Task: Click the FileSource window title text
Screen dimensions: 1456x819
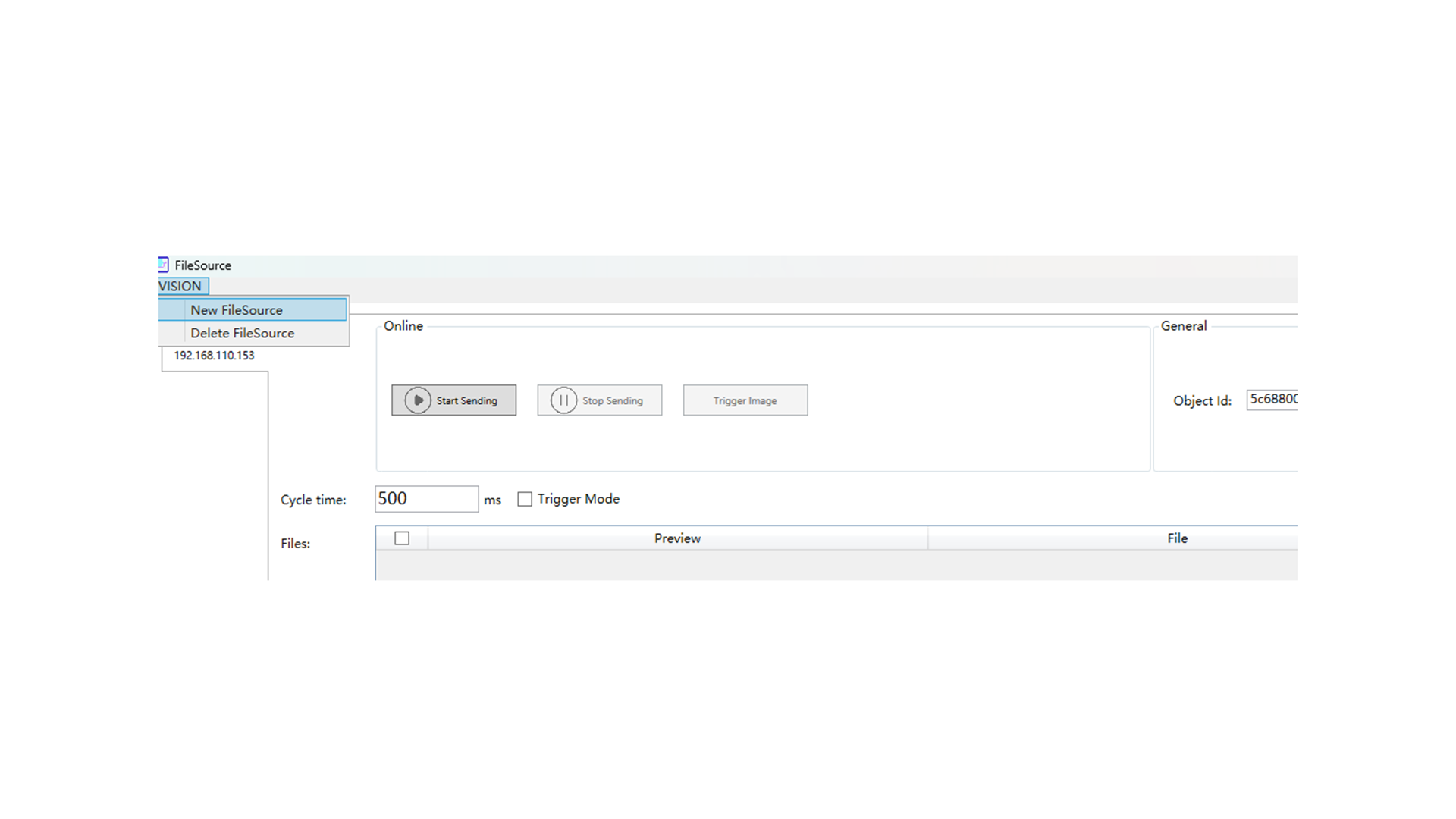Action: tap(202, 265)
